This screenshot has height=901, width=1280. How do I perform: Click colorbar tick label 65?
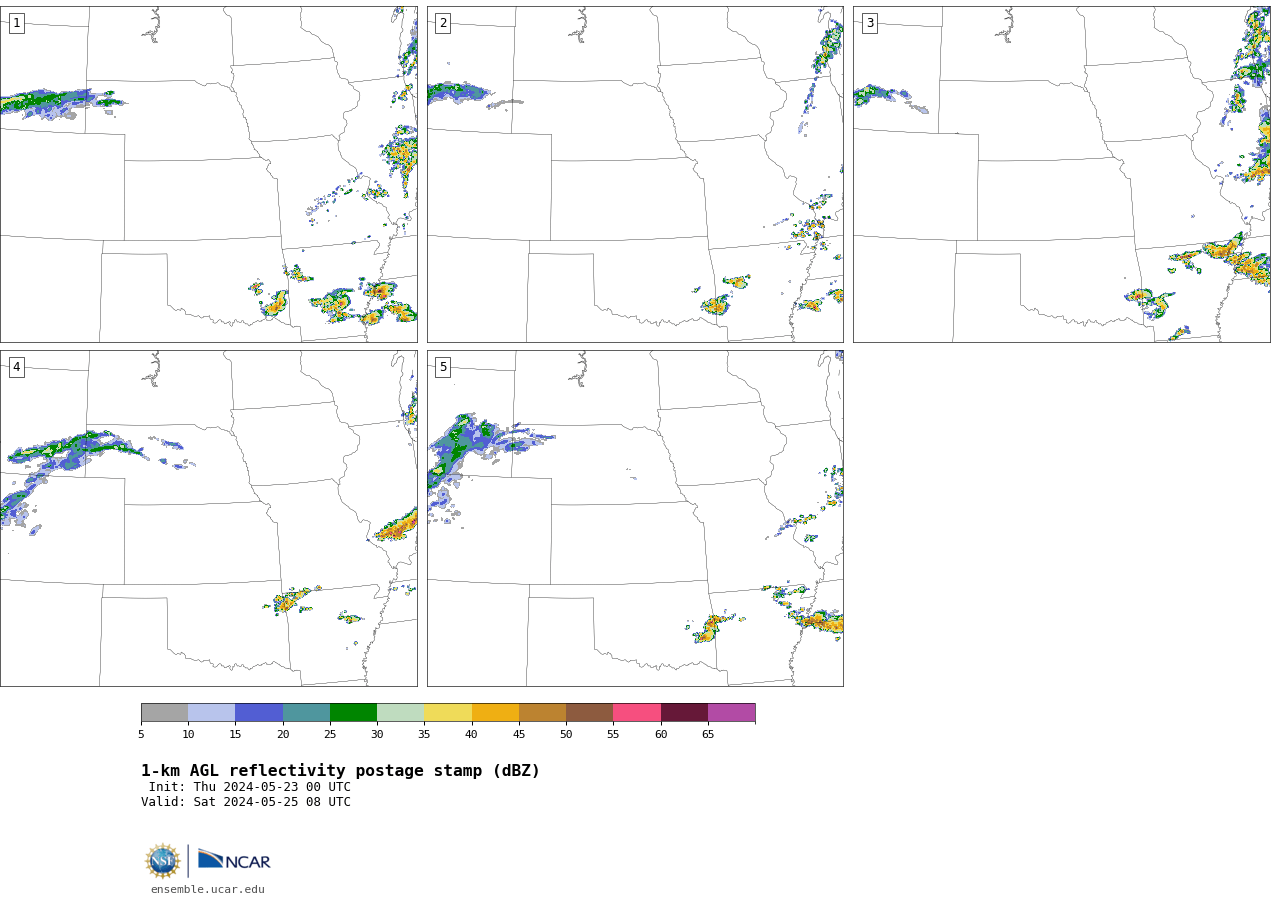708,735
